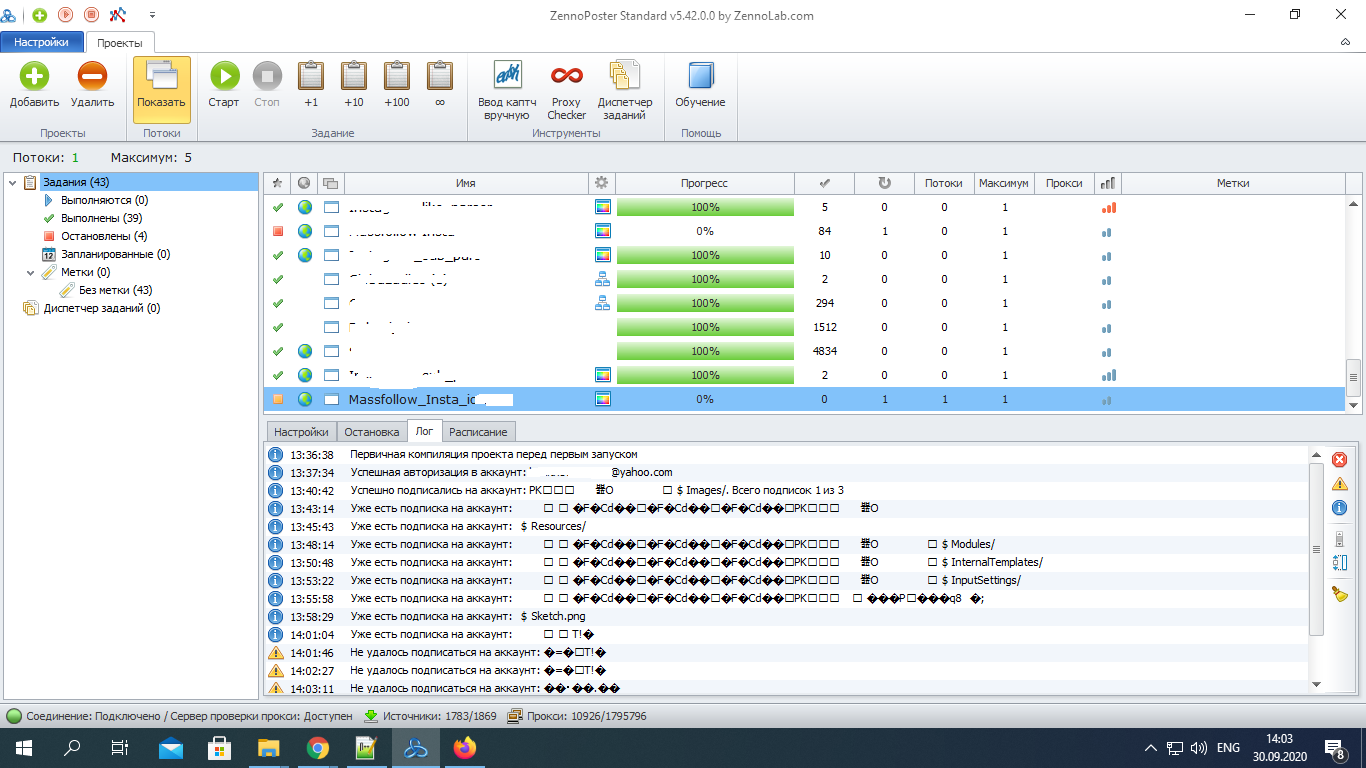Open the Остановка tab
1366x768 pixels.
(372, 432)
